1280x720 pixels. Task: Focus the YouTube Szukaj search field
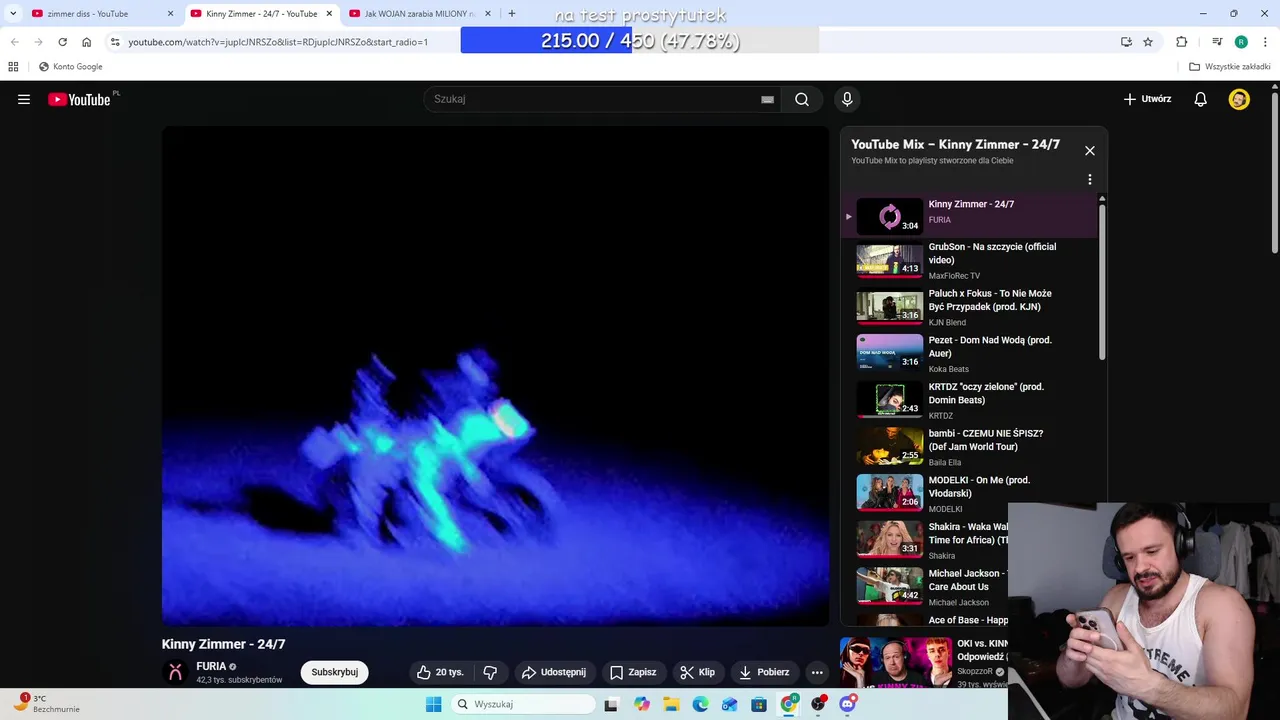[x=595, y=99]
